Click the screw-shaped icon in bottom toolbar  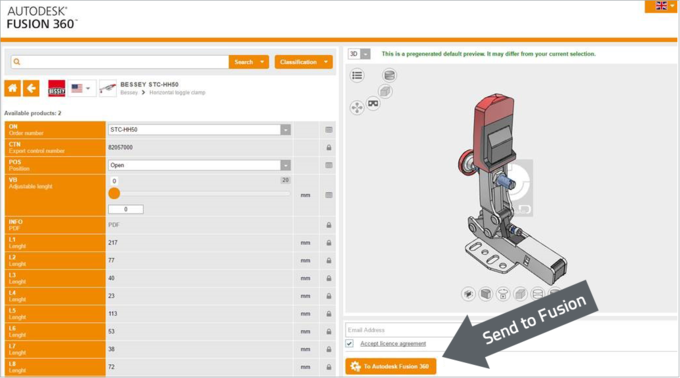503,294
